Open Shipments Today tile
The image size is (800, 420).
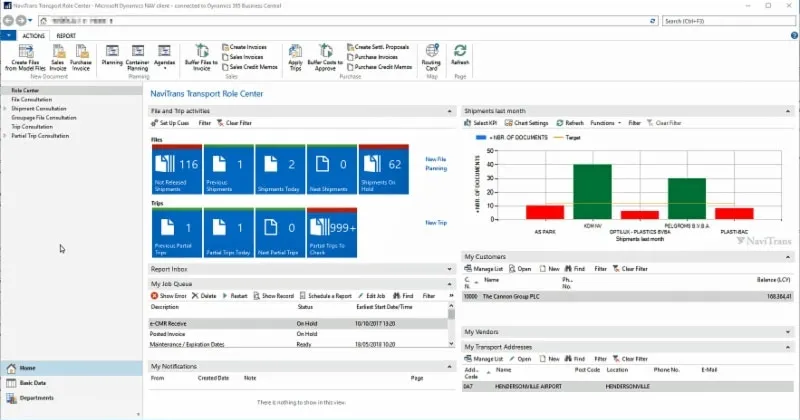pyautogui.click(x=280, y=169)
